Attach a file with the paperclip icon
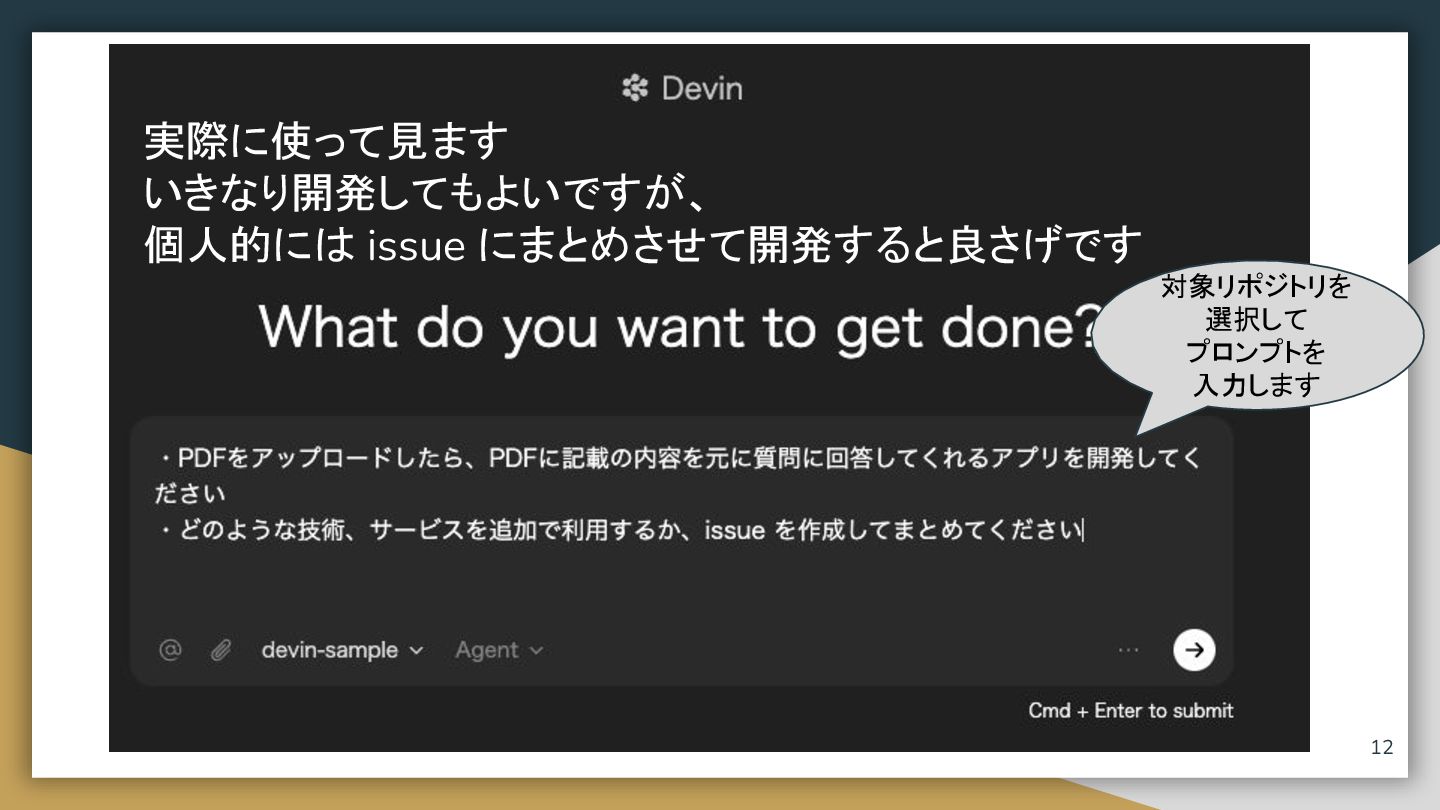The width and height of the screenshot is (1440, 810). (x=221, y=650)
